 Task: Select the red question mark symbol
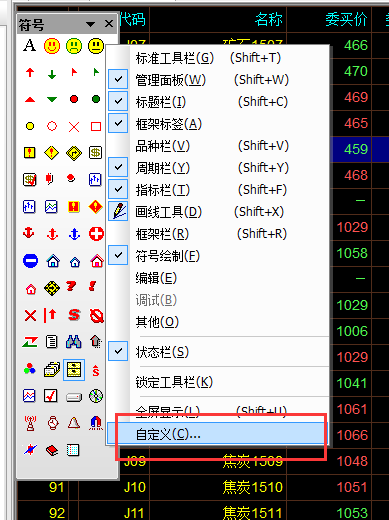[71, 286]
